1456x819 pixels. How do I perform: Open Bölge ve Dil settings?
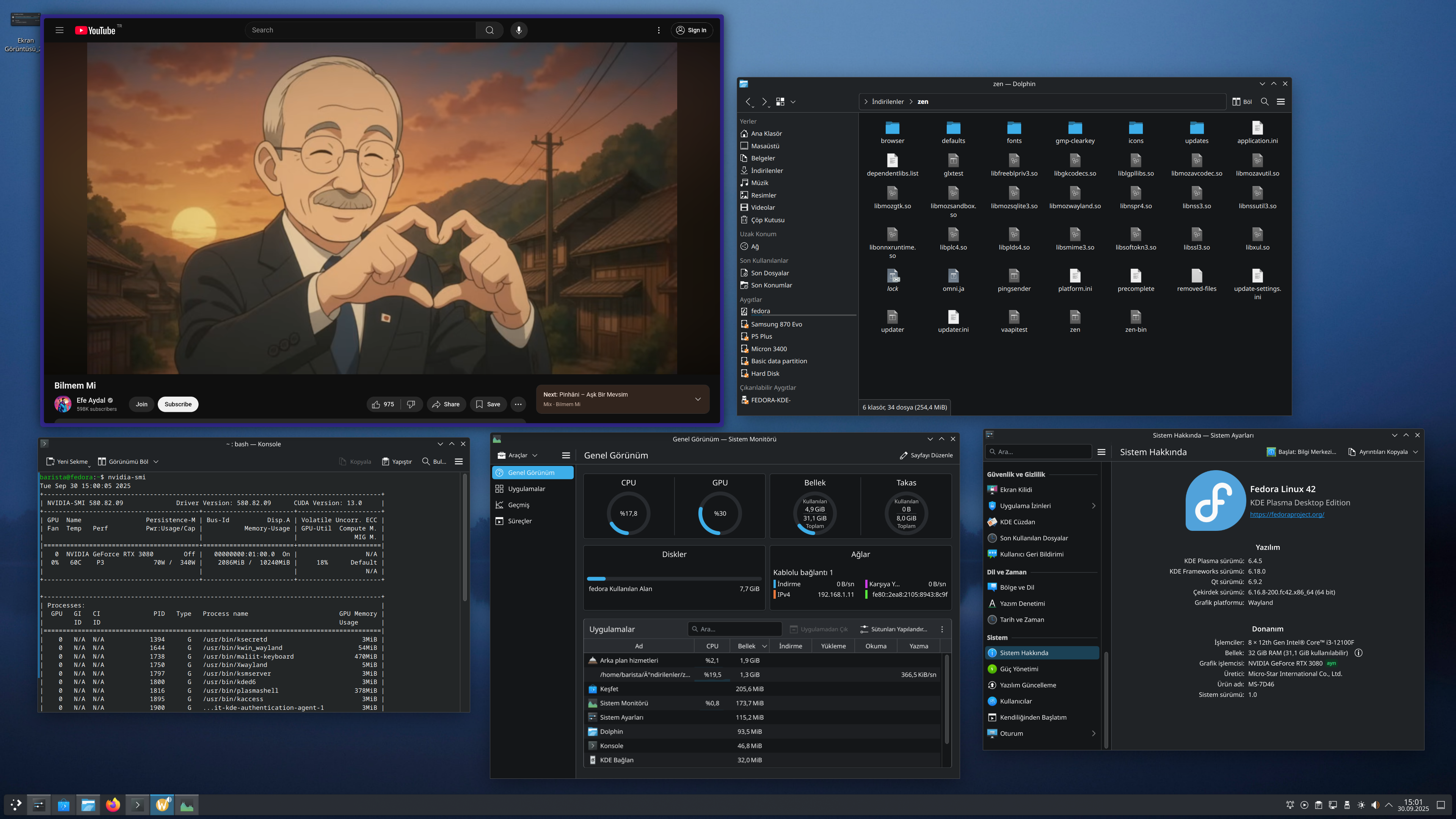(x=1042, y=587)
